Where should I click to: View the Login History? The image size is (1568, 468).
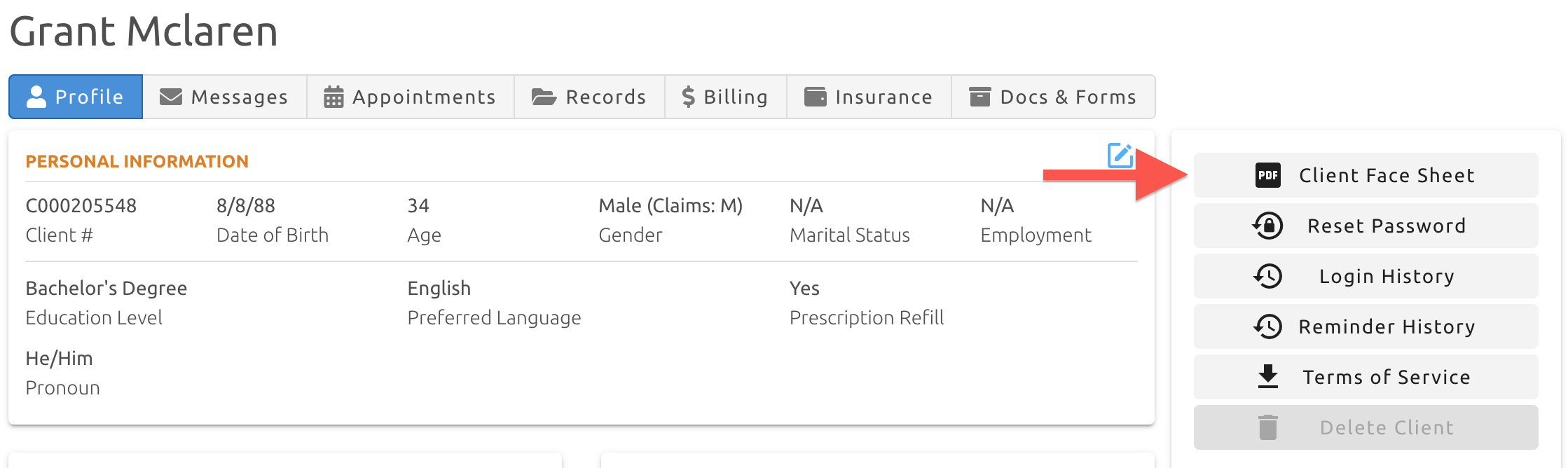point(1366,276)
